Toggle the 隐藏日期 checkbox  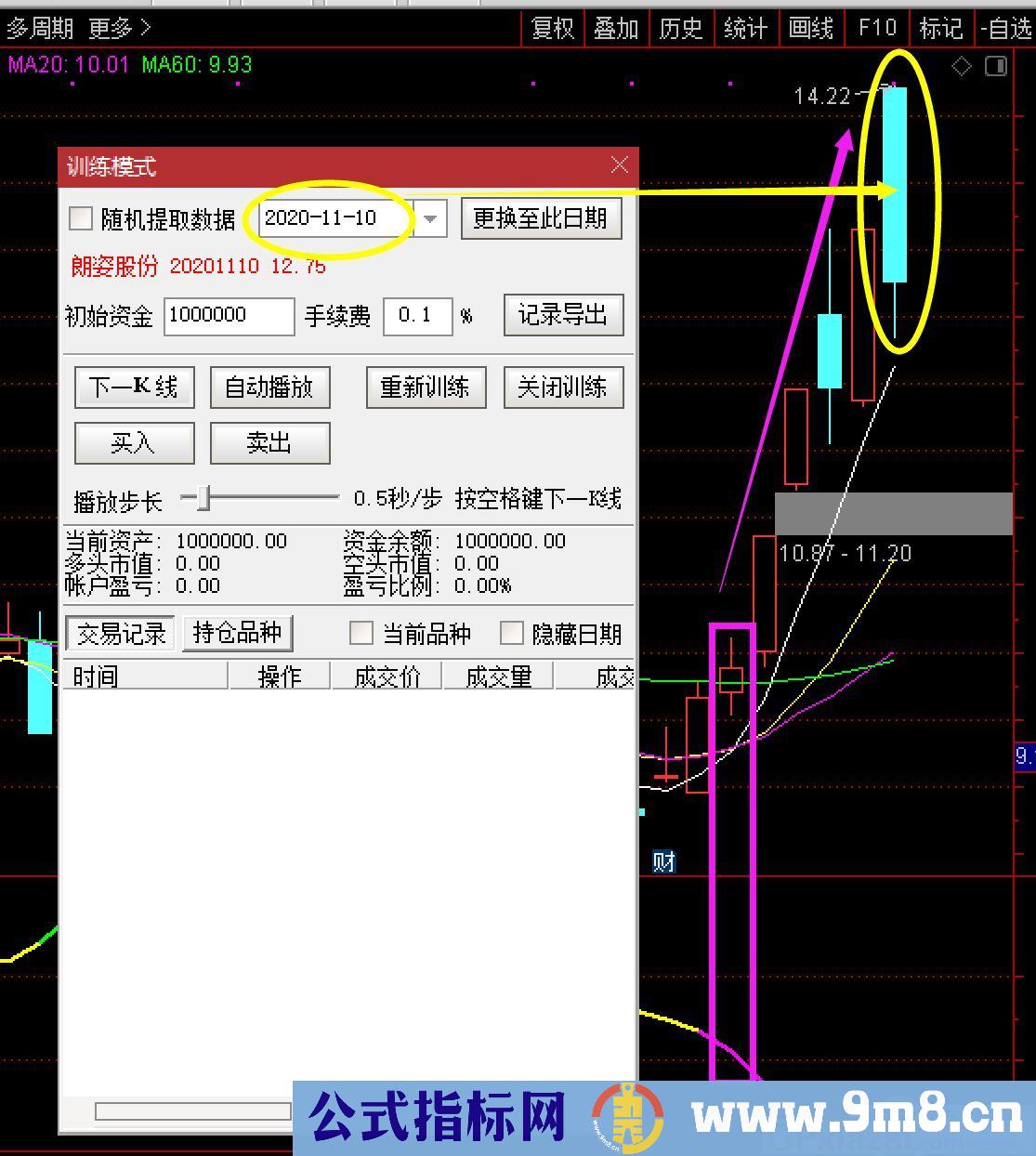tap(511, 634)
